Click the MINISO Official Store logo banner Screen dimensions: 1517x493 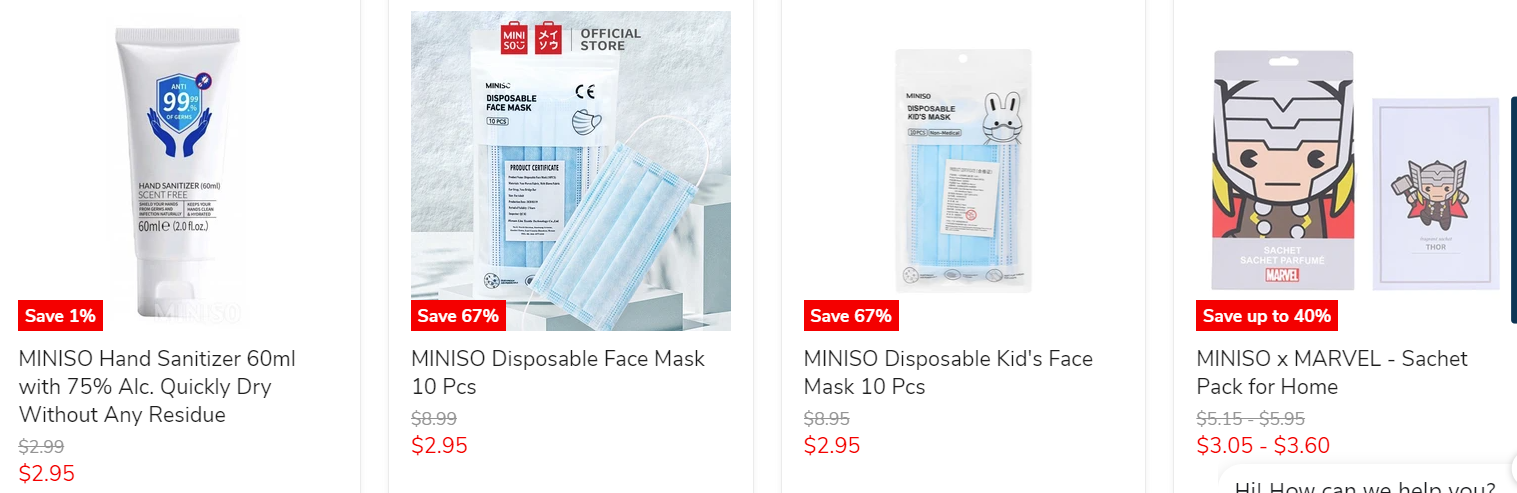click(x=571, y=38)
